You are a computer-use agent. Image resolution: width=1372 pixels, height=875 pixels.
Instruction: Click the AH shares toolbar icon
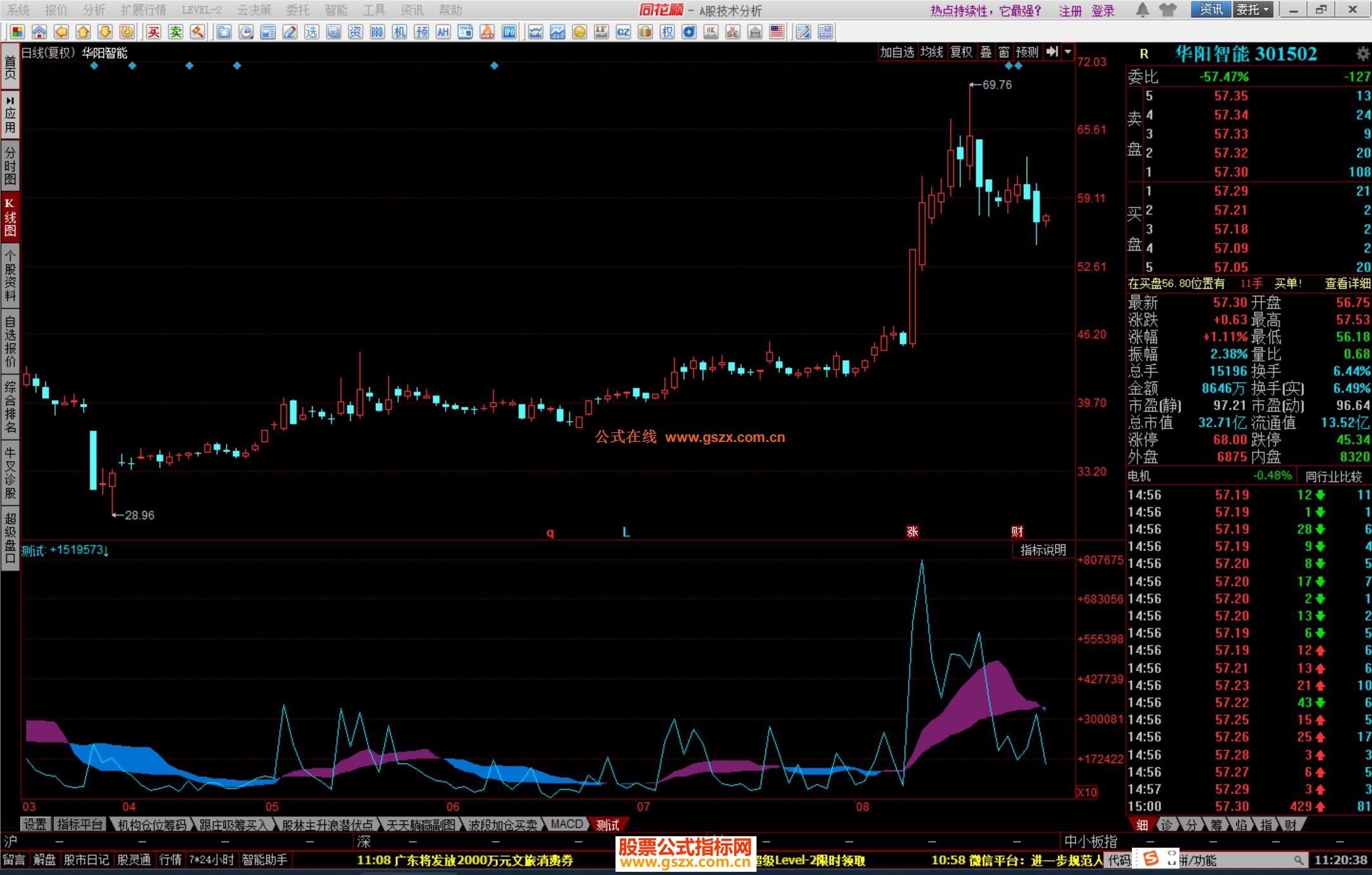tap(443, 32)
